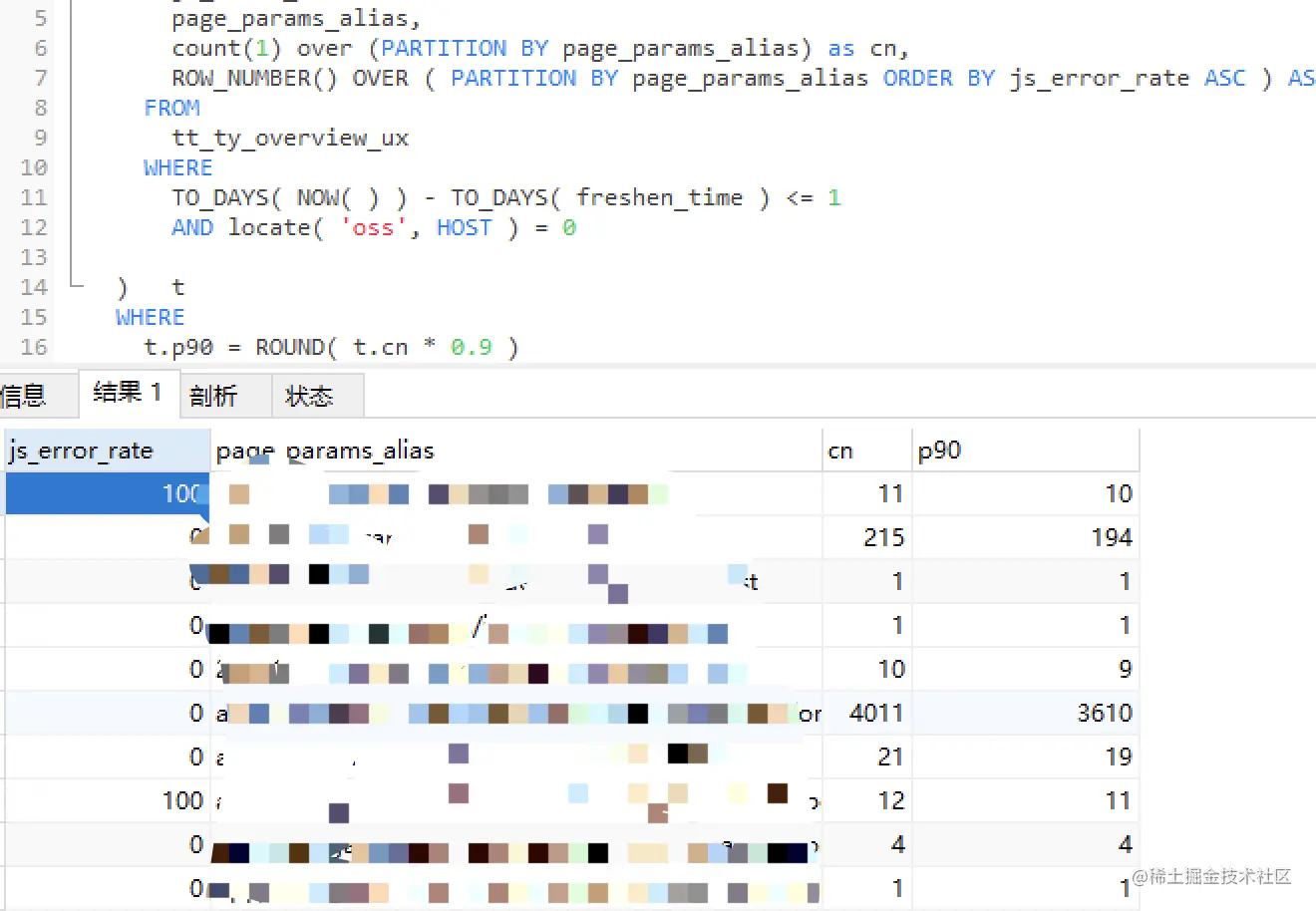Select cn cell with value 4011

[866, 713]
